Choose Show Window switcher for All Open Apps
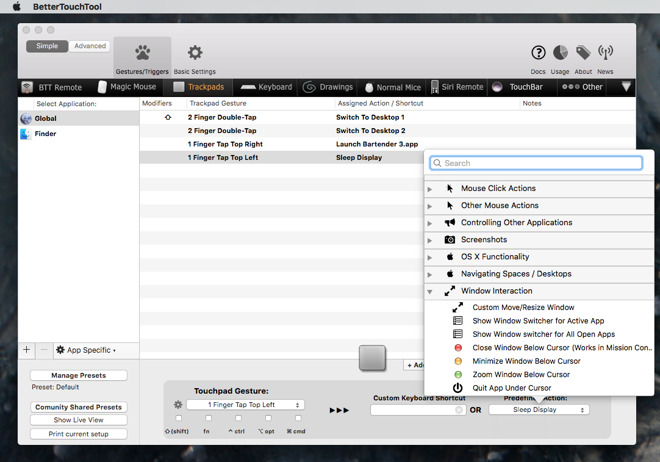This screenshot has width=660, height=462. [x=543, y=334]
